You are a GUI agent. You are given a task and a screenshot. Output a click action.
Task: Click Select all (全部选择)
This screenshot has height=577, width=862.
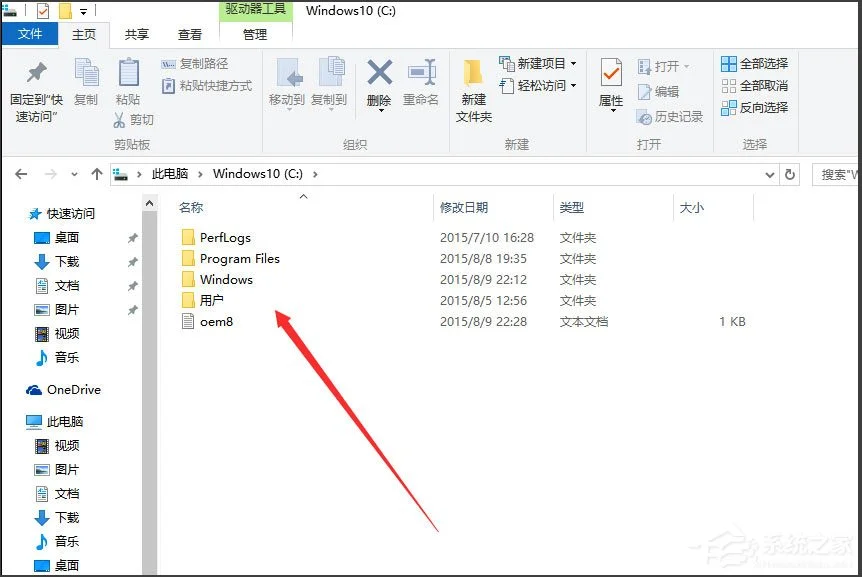754,64
